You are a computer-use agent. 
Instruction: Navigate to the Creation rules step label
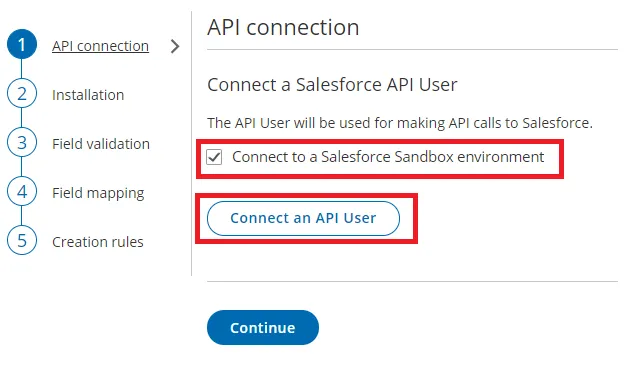98,242
